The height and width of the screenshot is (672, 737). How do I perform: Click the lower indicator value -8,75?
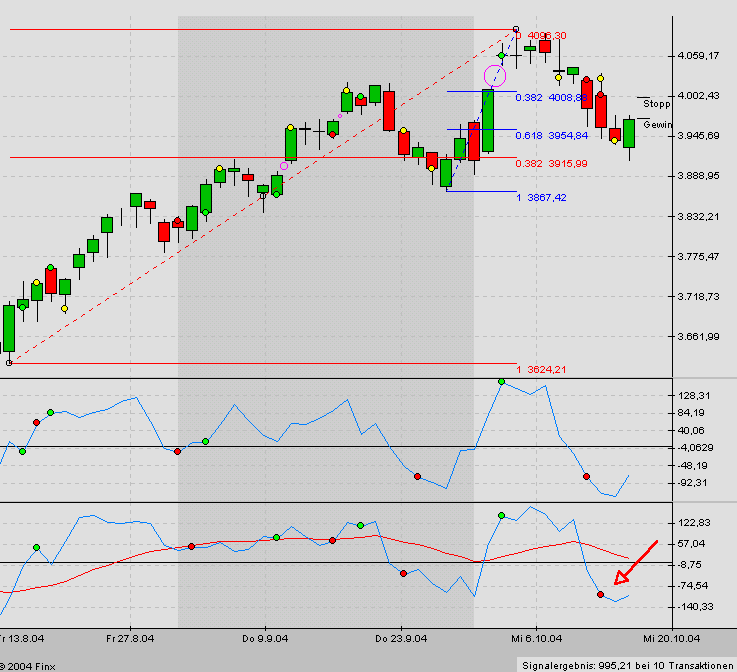690,565
